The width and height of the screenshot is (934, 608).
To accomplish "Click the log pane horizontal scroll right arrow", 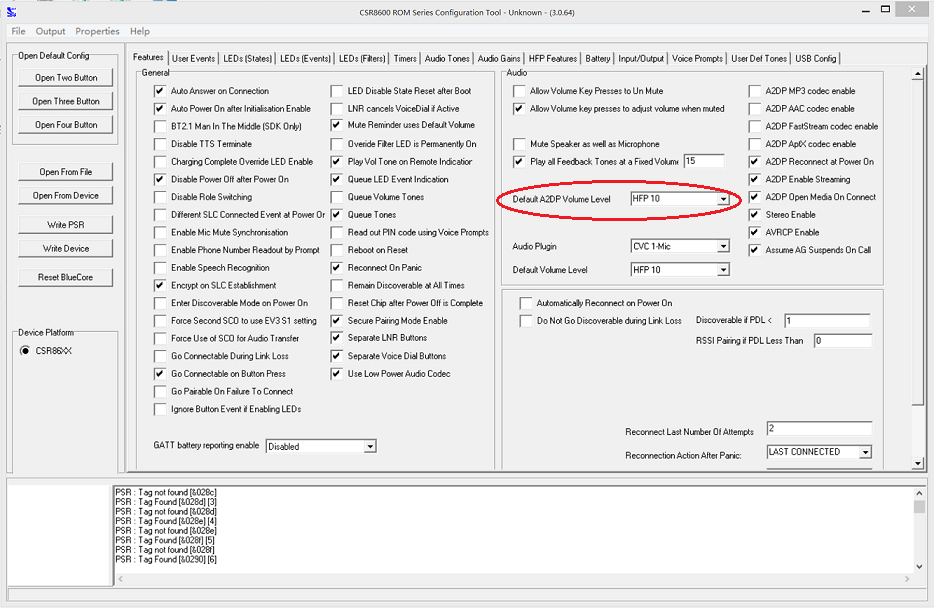I will pos(907,579).
